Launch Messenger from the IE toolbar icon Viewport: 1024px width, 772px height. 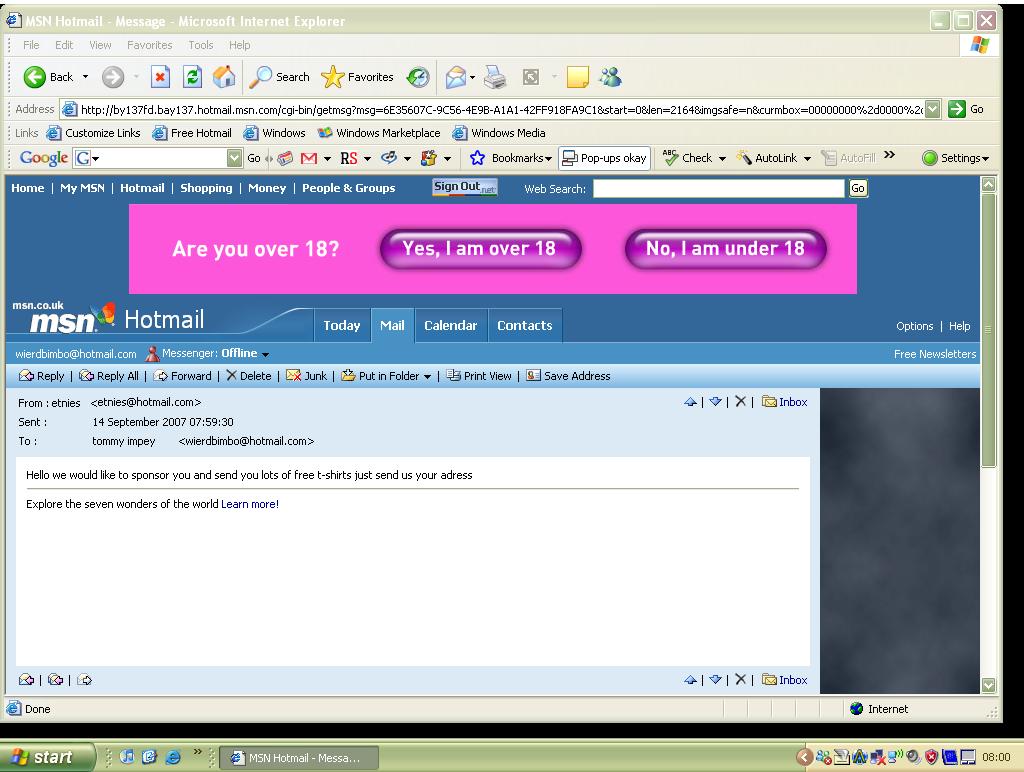611,77
